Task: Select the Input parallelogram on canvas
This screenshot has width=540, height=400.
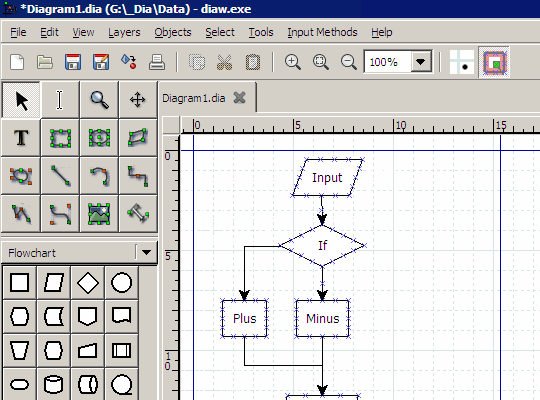Action: (328, 177)
